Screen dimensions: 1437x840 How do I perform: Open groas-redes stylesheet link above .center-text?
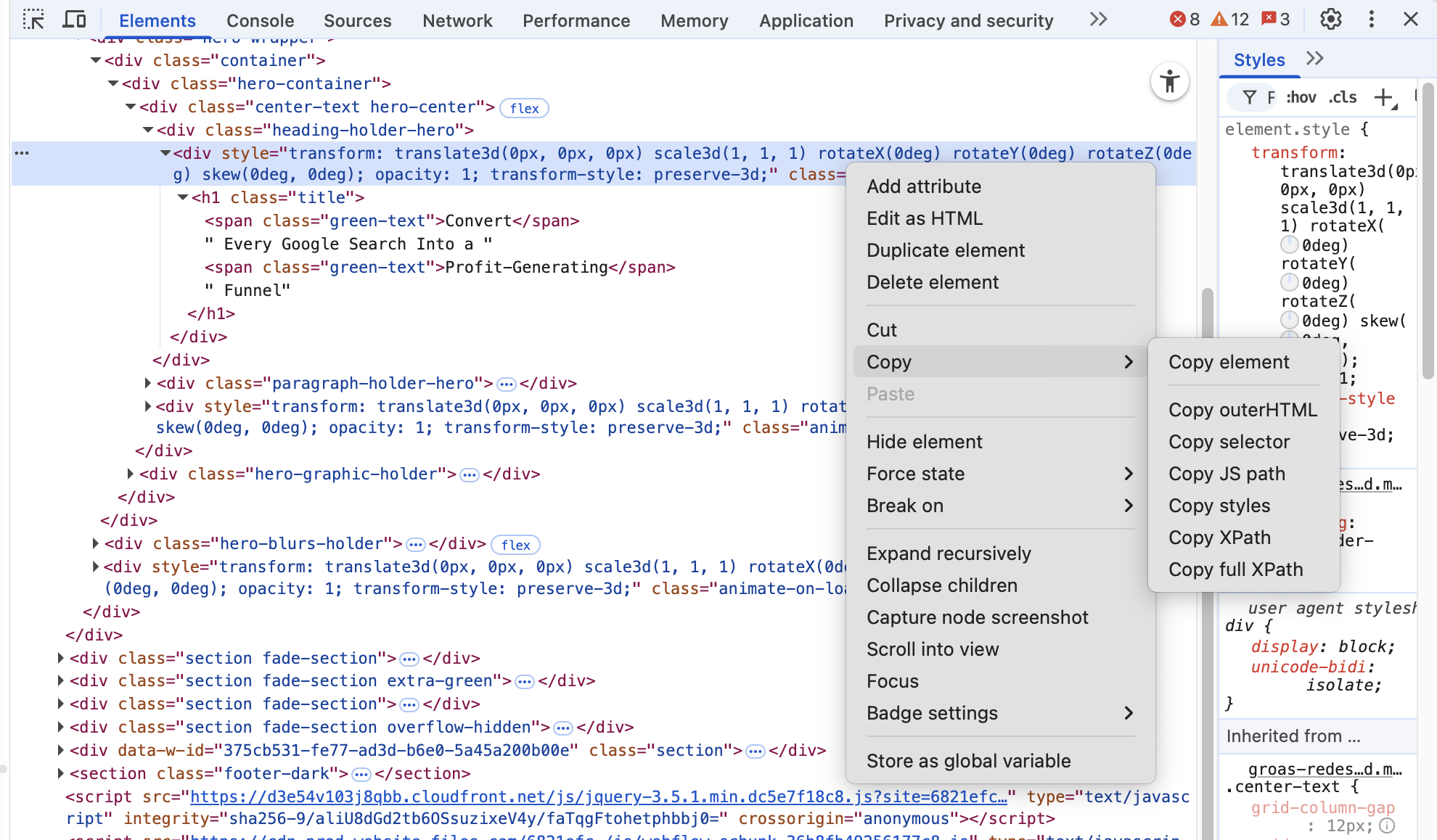pyautogui.click(x=1325, y=769)
